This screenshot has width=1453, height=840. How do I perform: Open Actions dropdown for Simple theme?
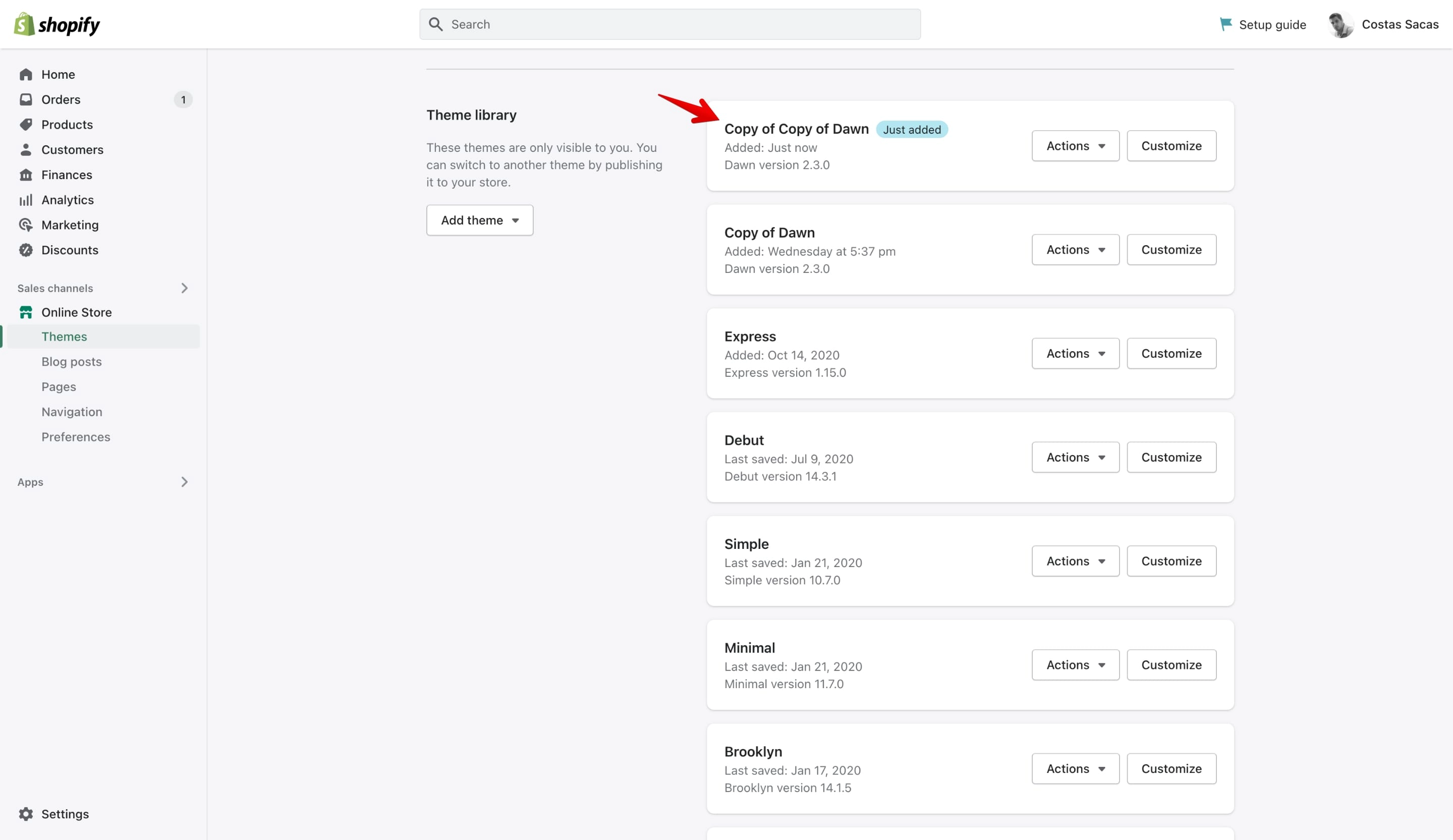pos(1075,561)
